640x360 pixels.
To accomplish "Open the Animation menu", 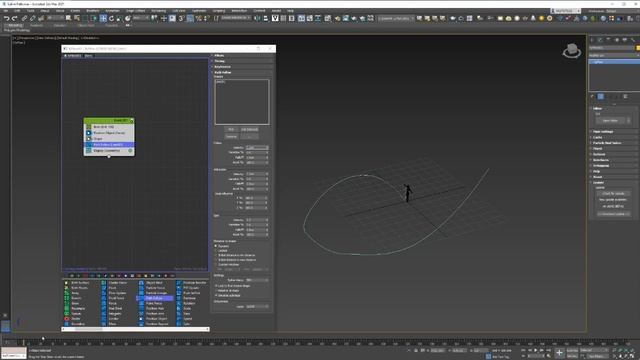I will pyautogui.click(x=113, y=11).
